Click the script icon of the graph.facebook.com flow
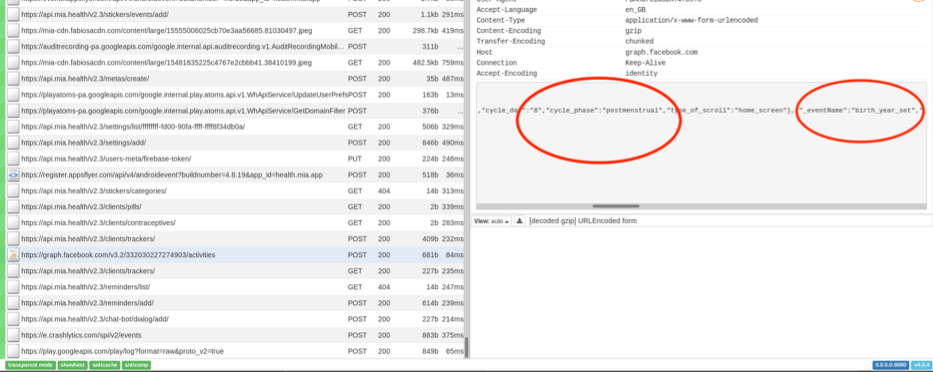 click(13, 255)
